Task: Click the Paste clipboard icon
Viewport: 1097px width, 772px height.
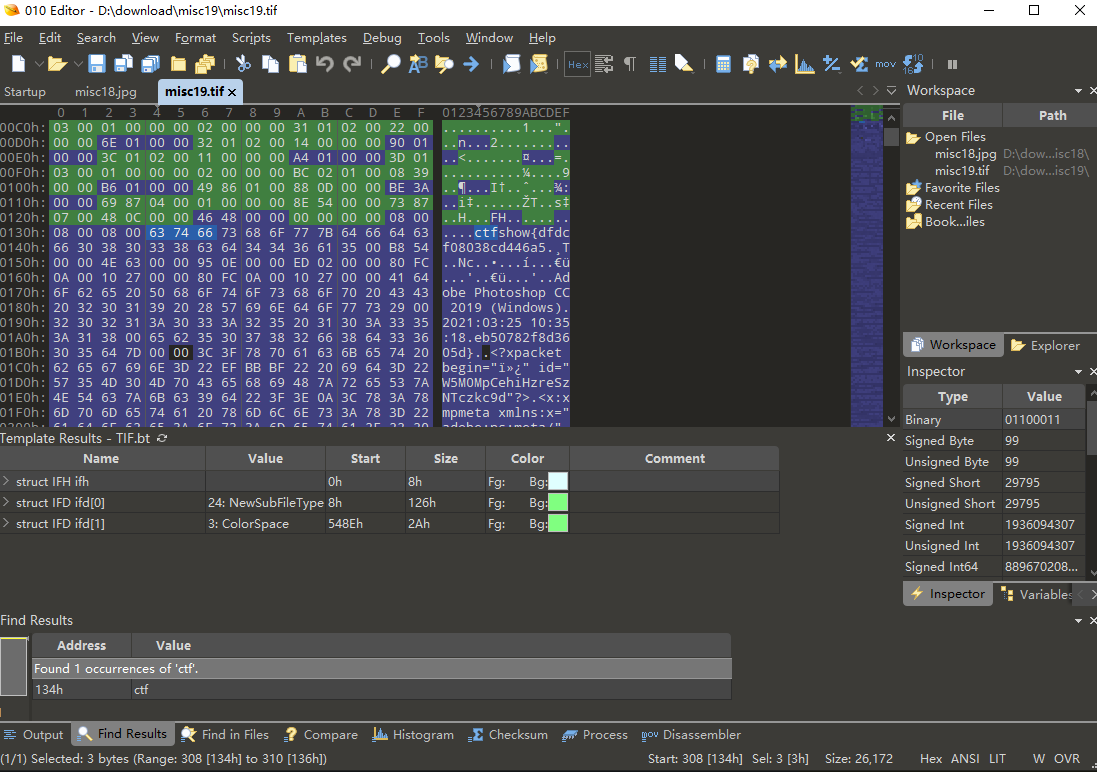Action: point(298,64)
